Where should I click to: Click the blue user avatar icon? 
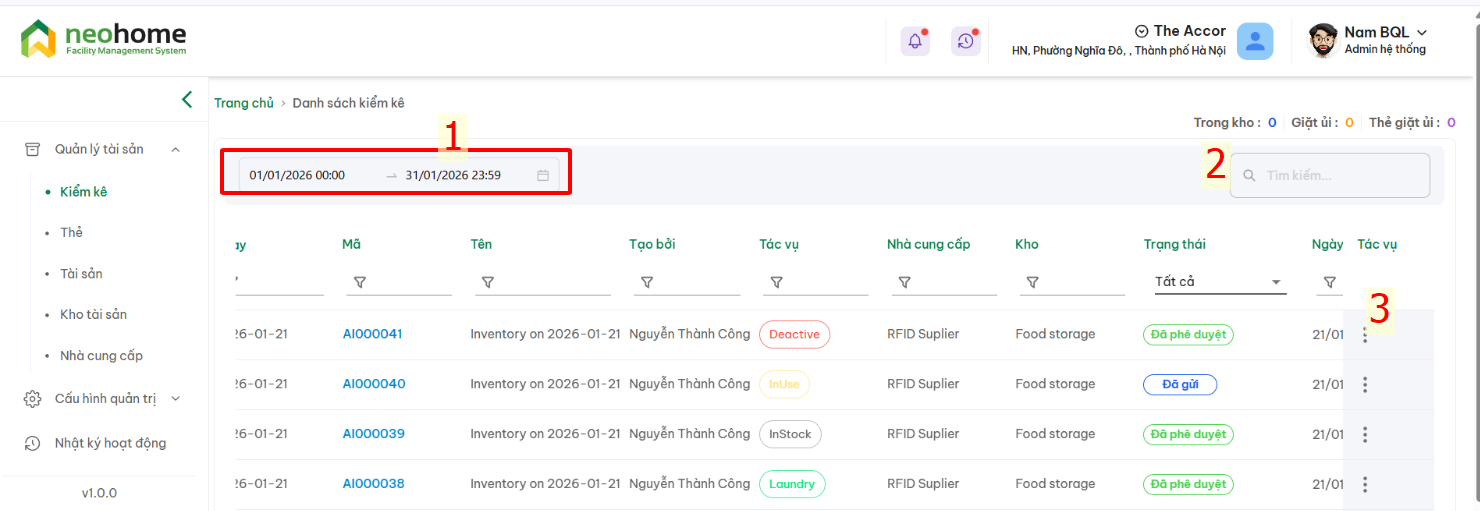(x=1254, y=41)
